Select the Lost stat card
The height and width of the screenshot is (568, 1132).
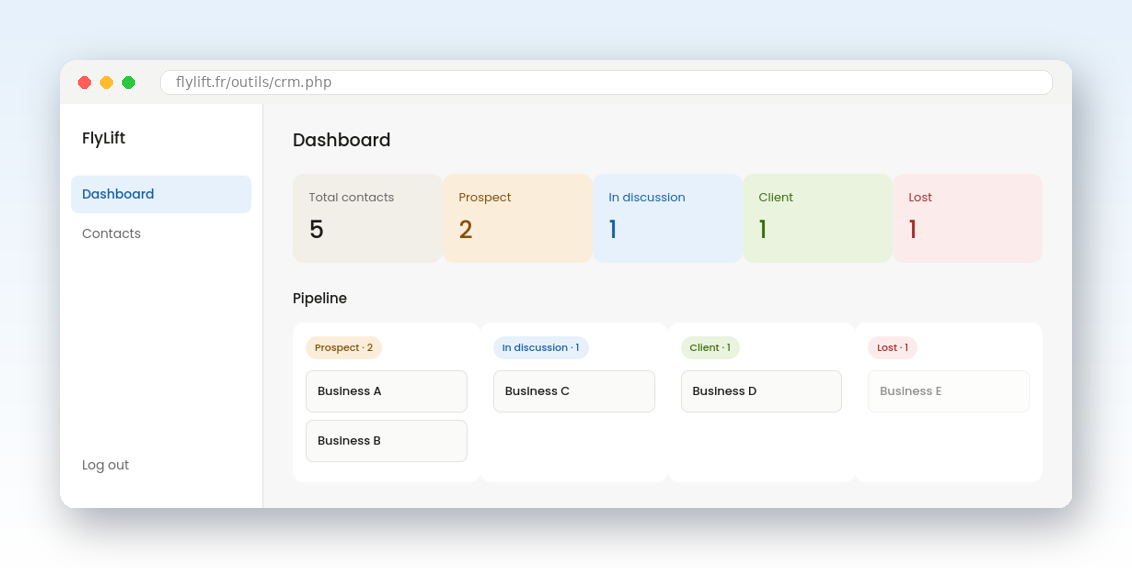[x=968, y=218]
